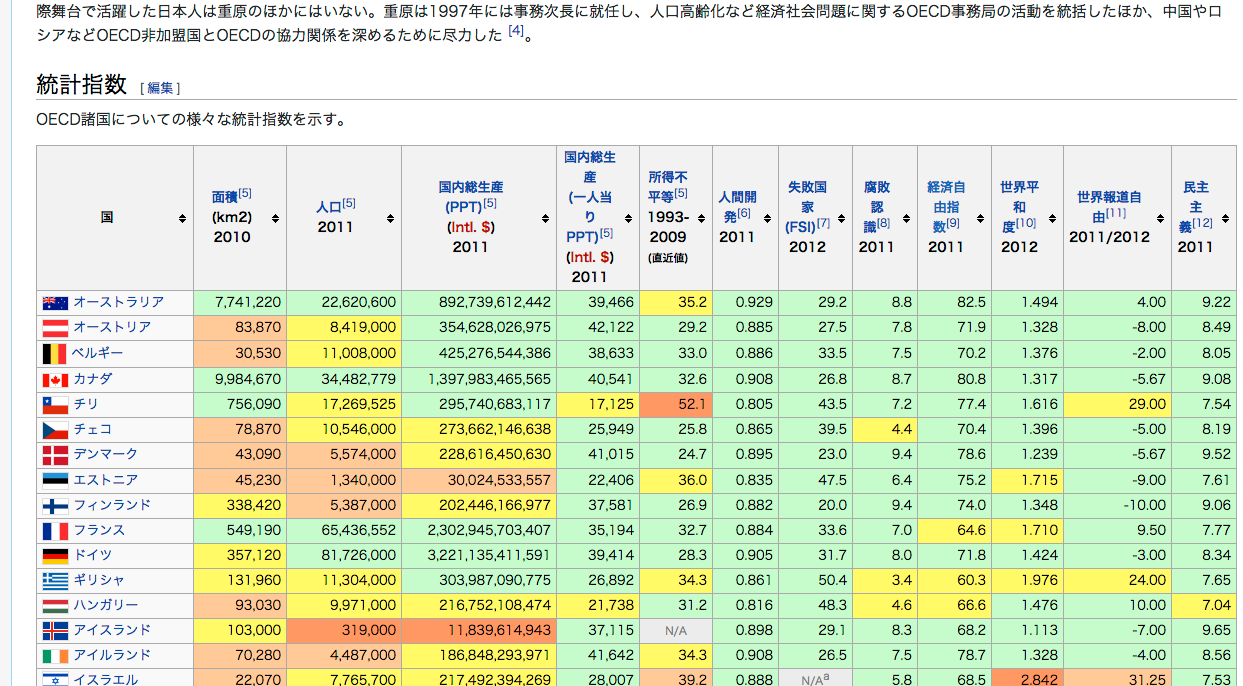This screenshot has width=1243, height=686.
Task: Click the France tricolor flag icon
Action: [55, 530]
